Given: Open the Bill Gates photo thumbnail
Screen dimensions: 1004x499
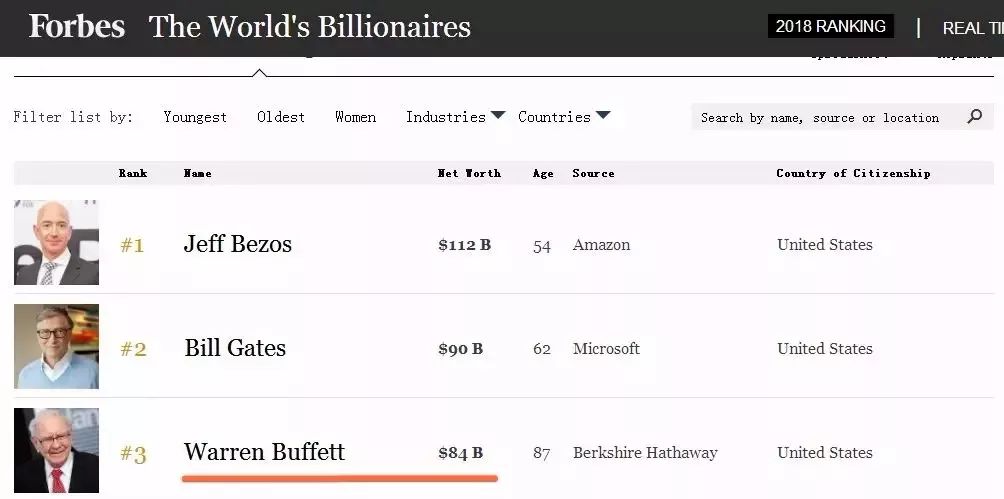Looking at the screenshot, I should point(56,347).
